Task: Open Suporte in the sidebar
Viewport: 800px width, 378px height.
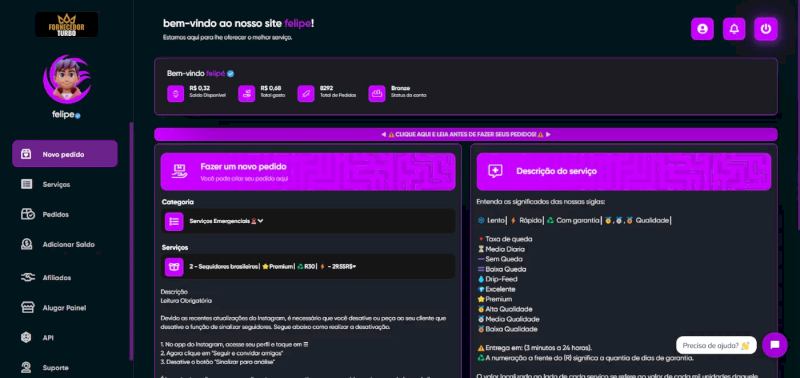Action: [x=56, y=367]
